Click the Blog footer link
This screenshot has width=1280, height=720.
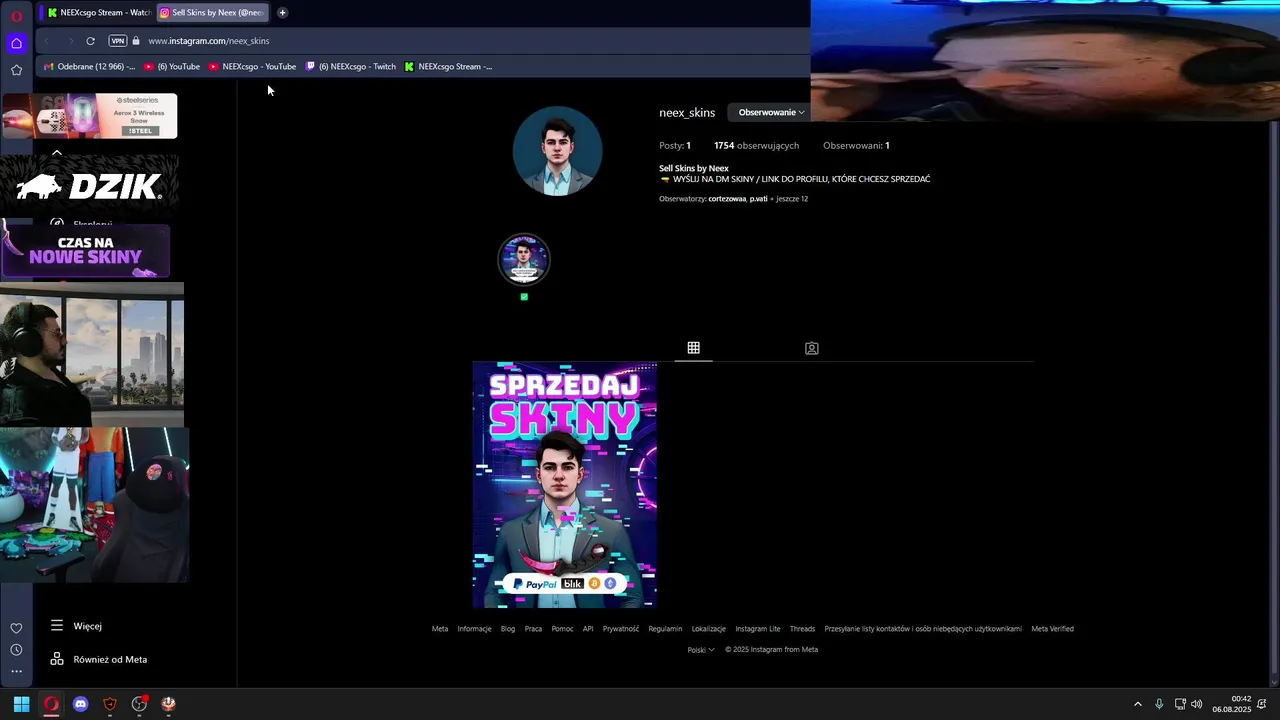508,629
